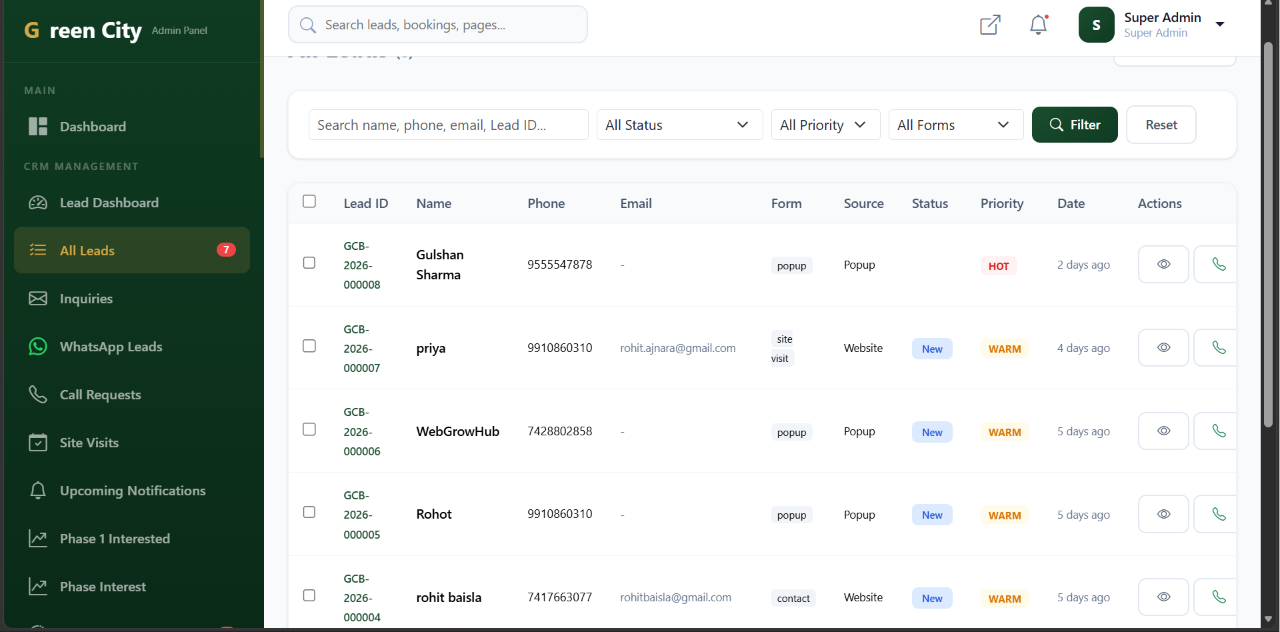
Task: Check the box for lead priya
Action: 309,346
